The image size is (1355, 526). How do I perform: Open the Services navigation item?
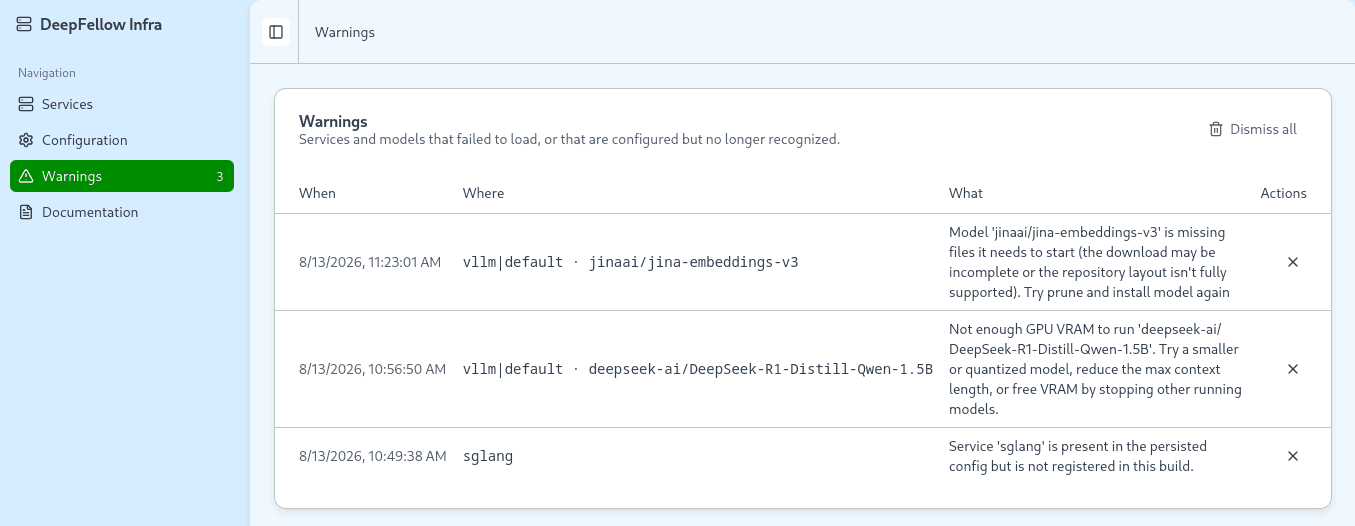point(122,104)
